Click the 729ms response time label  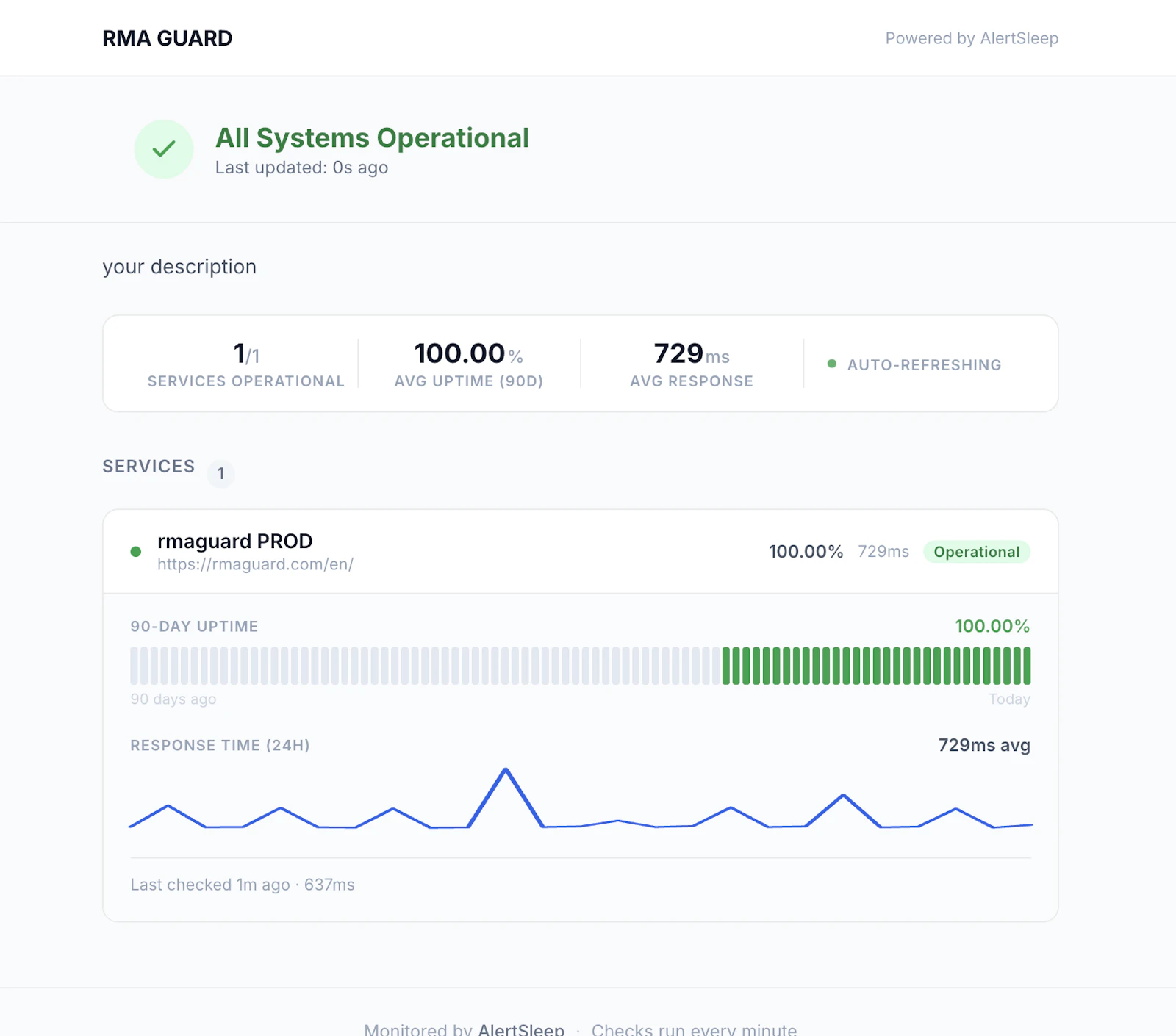click(882, 552)
